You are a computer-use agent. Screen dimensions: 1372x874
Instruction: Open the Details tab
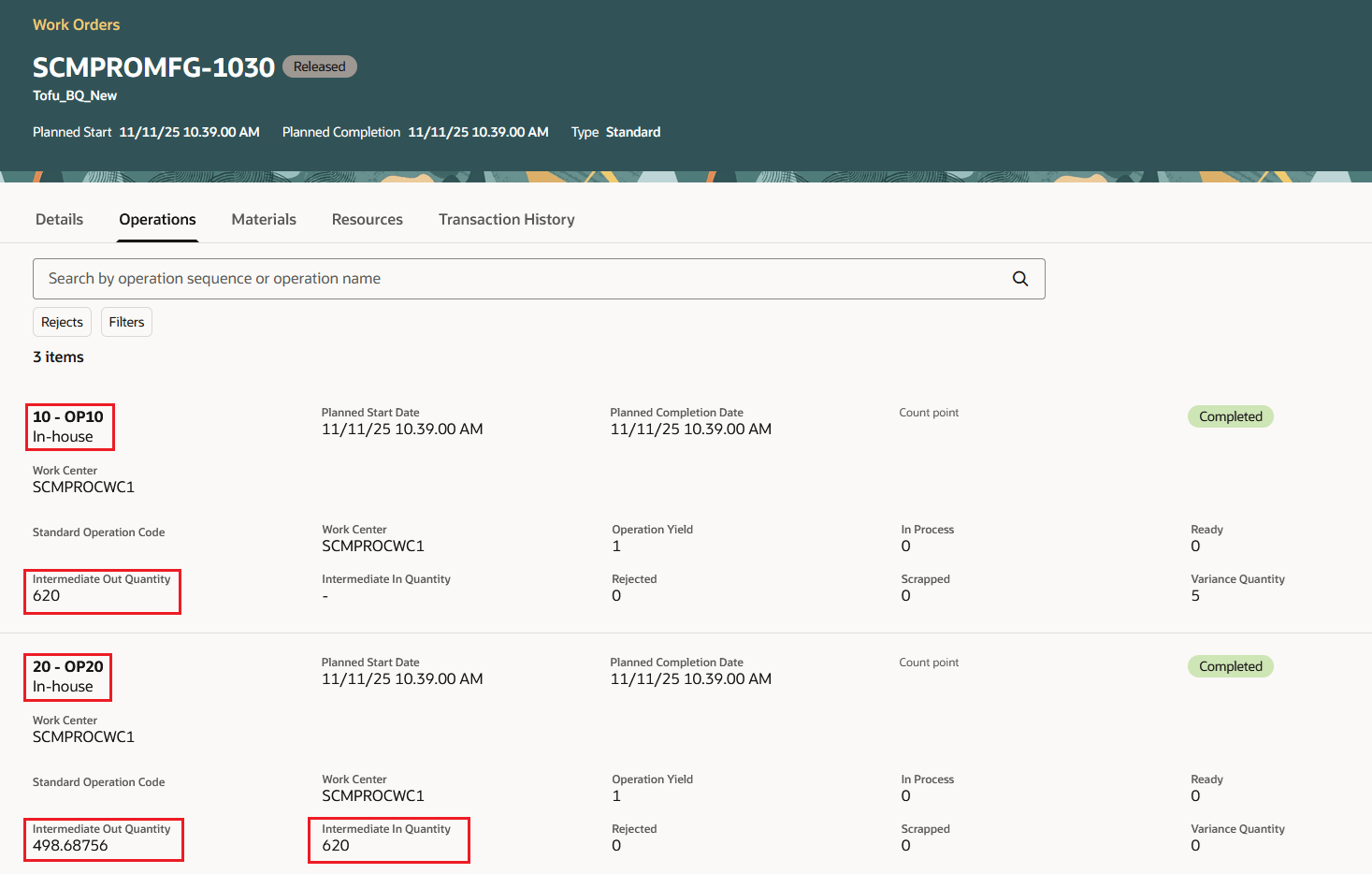[59, 219]
